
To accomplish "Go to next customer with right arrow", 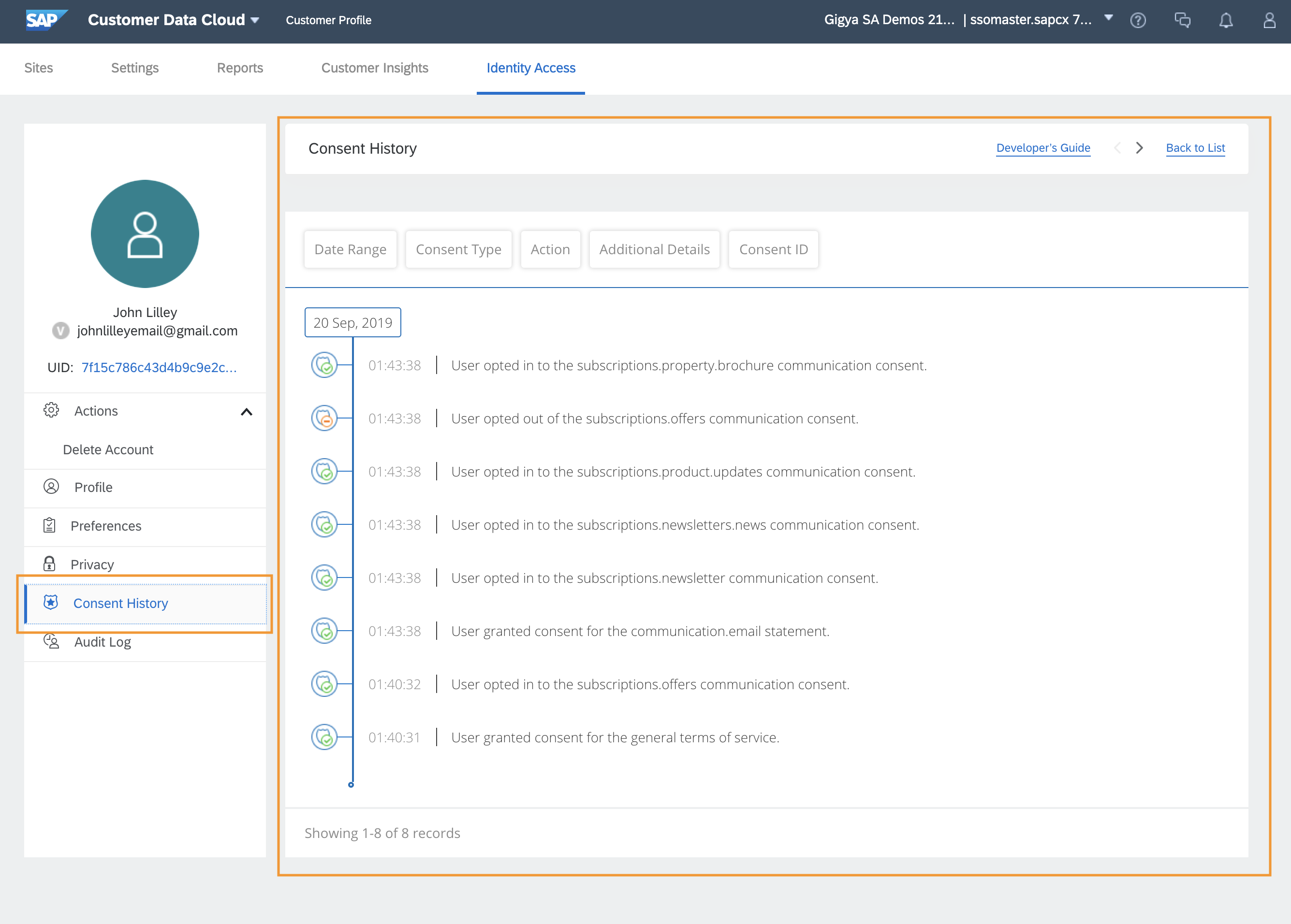I will tap(1139, 148).
